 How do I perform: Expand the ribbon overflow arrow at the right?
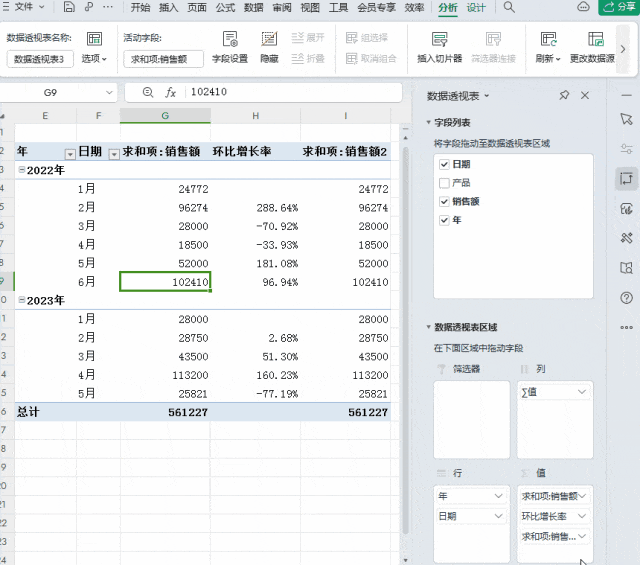coord(623,49)
